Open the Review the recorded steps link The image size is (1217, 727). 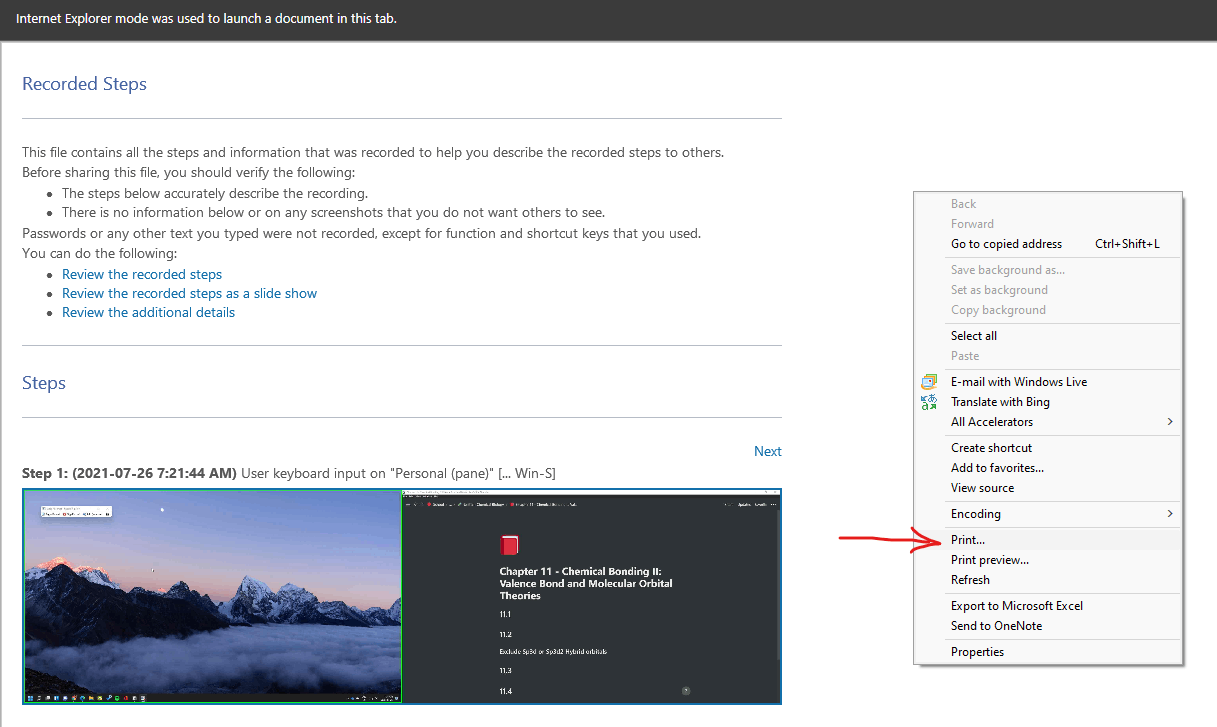click(x=141, y=273)
